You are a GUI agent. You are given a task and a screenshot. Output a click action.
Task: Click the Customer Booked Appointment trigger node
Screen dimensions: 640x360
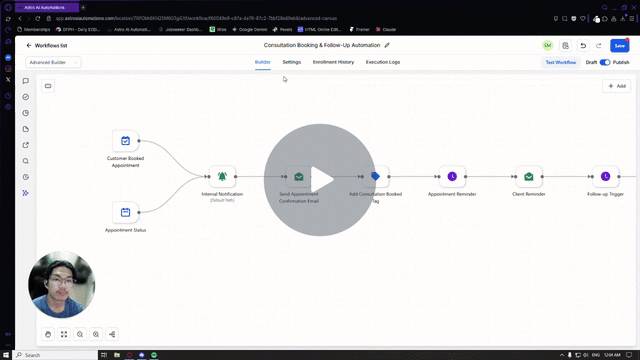(125, 141)
